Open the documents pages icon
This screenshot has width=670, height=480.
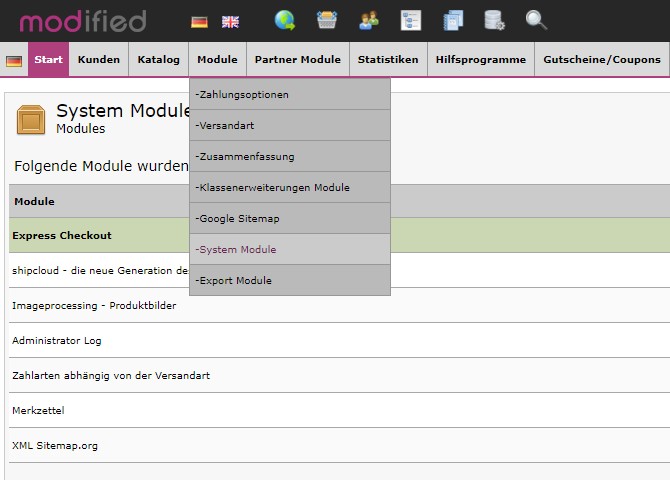pyautogui.click(x=453, y=21)
